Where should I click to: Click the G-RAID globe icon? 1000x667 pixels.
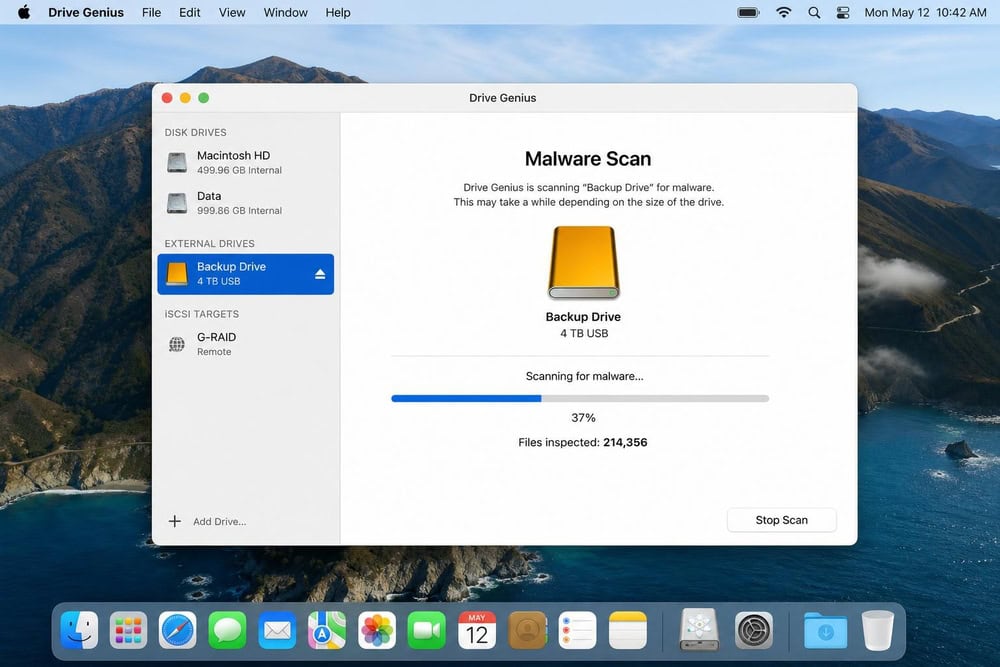pyautogui.click(x=177, y=344)
